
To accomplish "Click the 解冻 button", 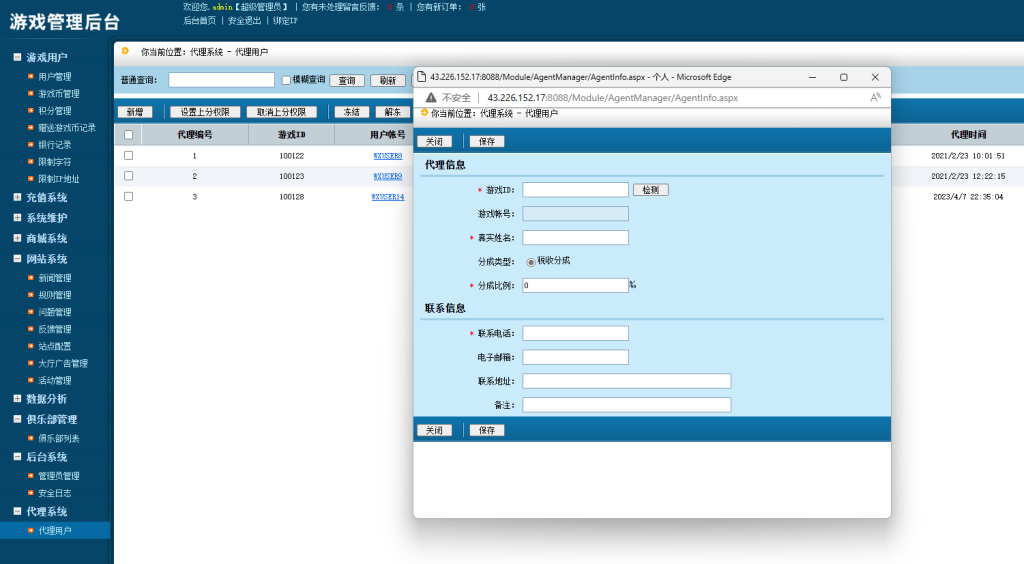I will 393,112.
